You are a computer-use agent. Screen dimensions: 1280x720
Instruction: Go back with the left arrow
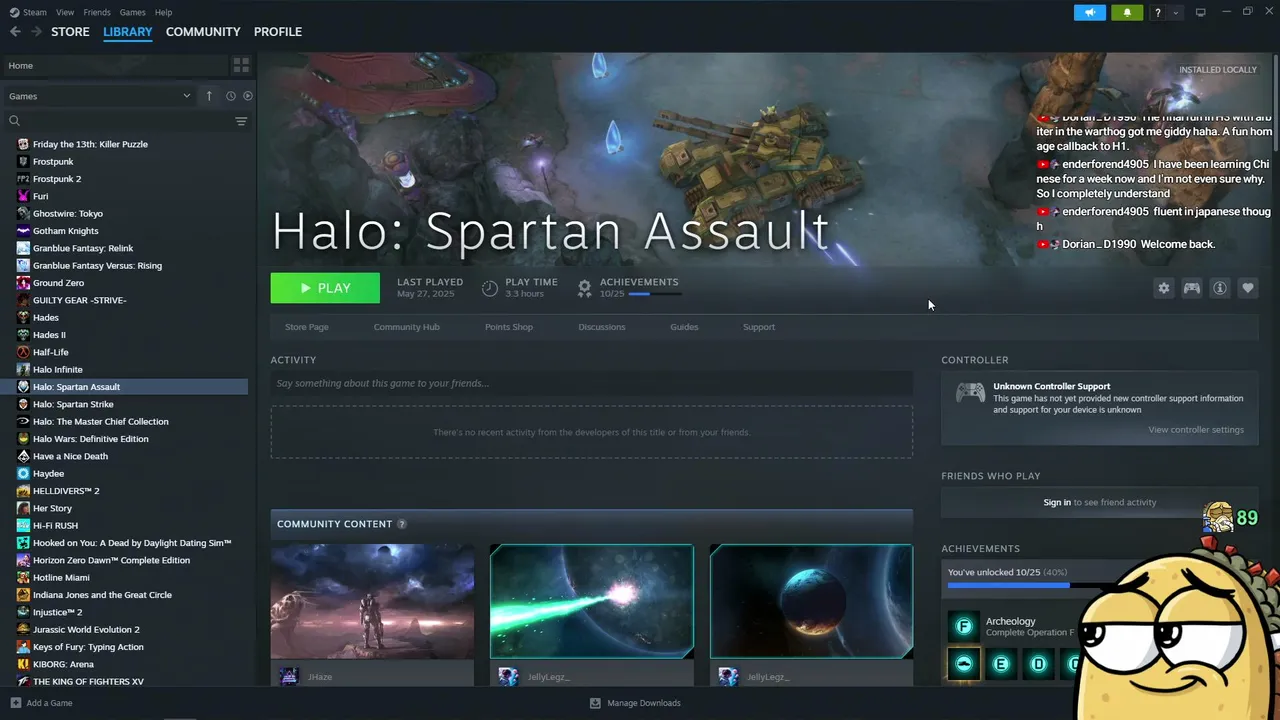[15, 32]
